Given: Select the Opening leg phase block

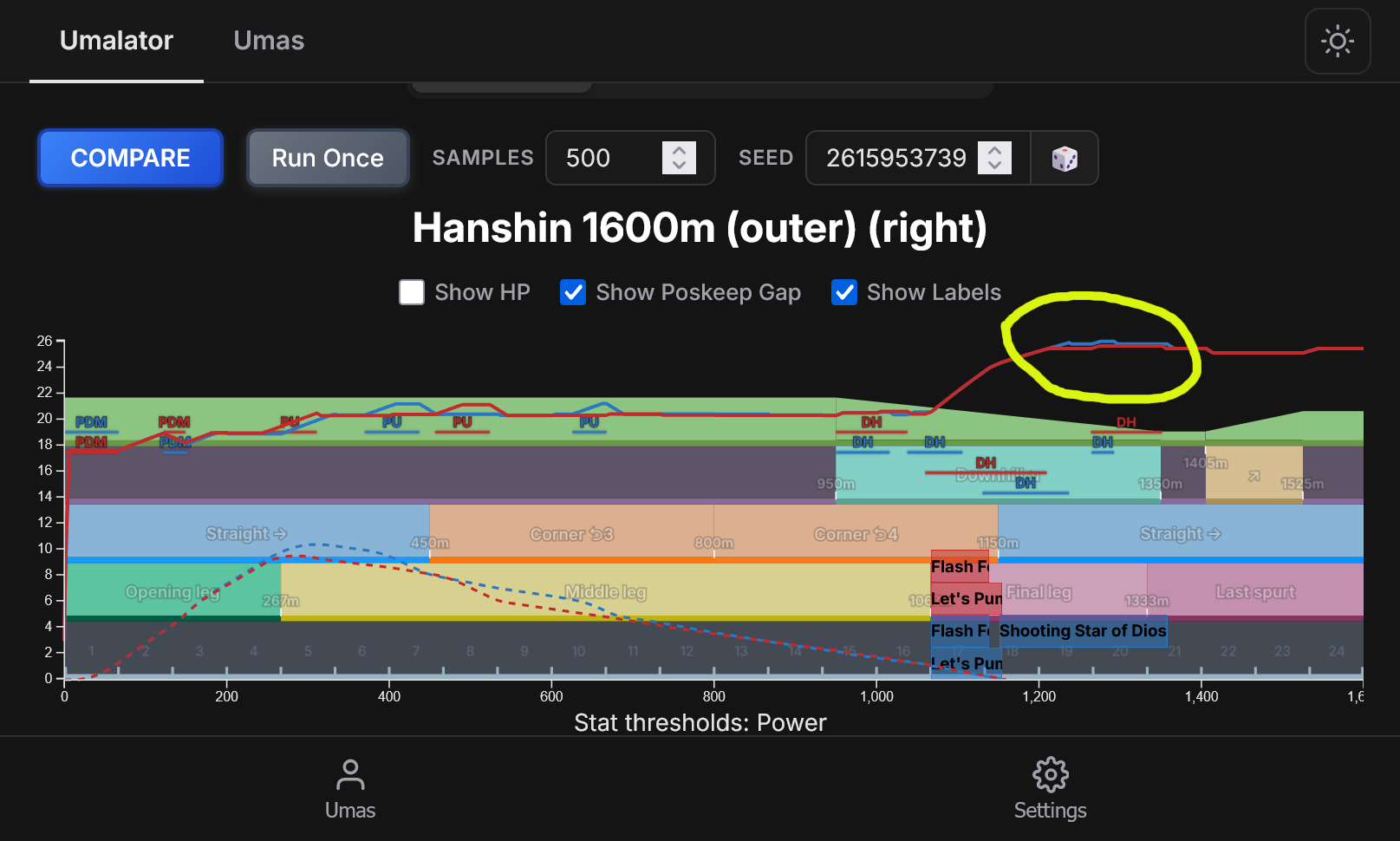Looking at the screenshot, I should coord(173,592).
